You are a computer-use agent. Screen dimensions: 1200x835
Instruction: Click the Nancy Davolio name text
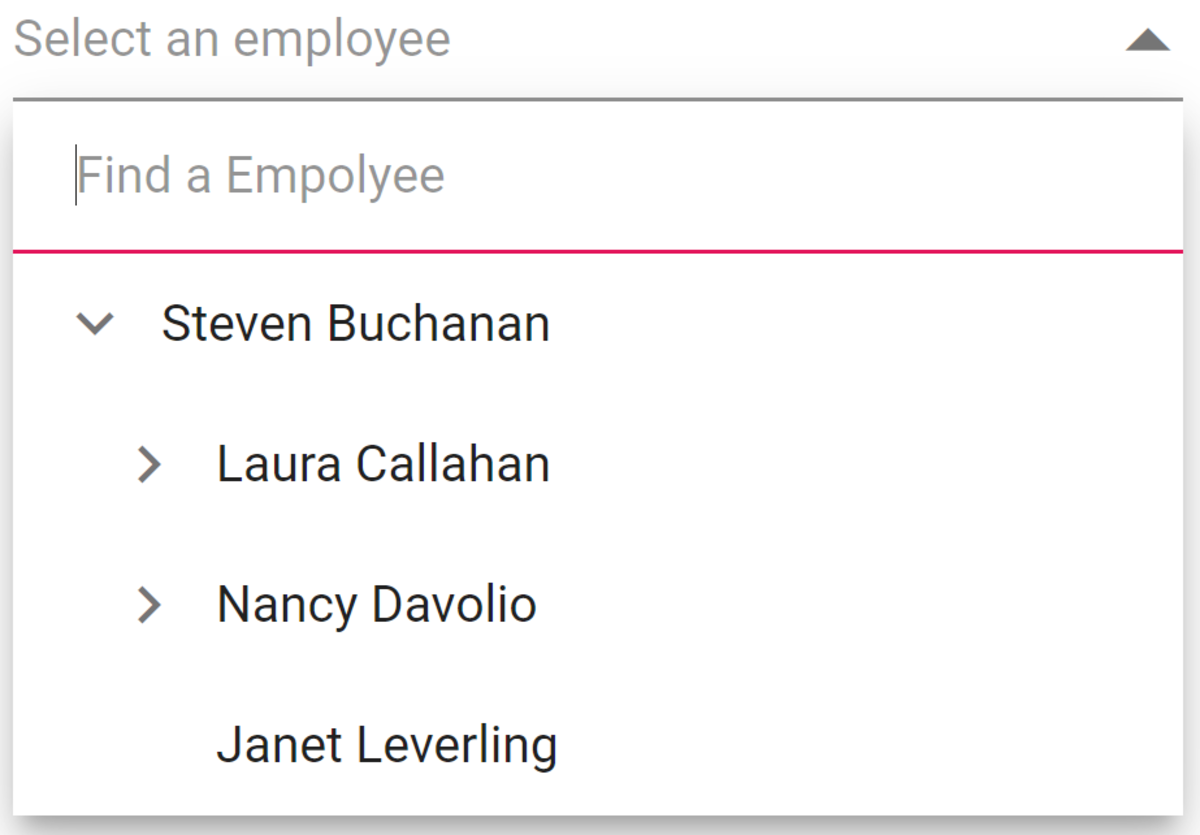click(376, 605)
